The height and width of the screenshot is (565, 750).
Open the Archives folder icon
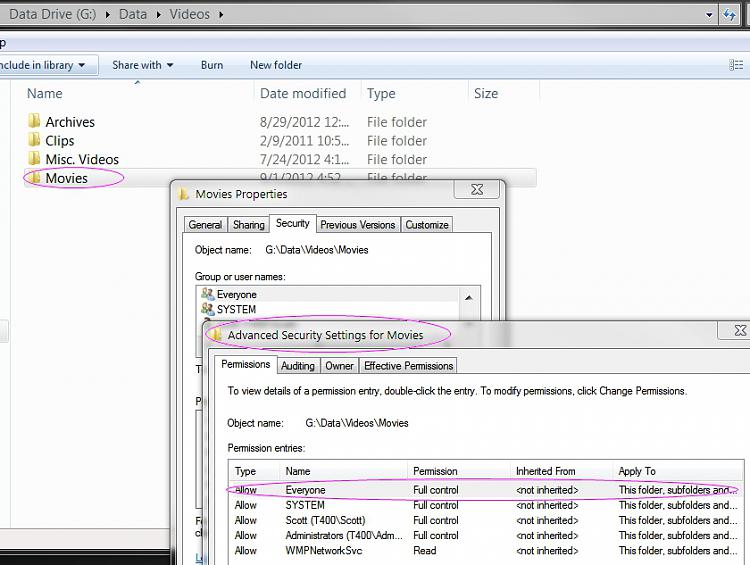[34, 121]
